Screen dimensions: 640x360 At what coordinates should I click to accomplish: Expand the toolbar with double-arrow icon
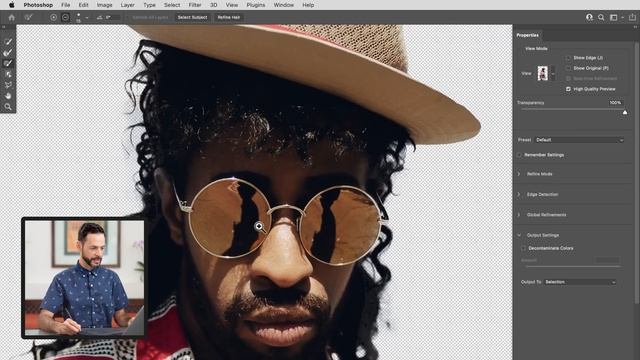4,27
